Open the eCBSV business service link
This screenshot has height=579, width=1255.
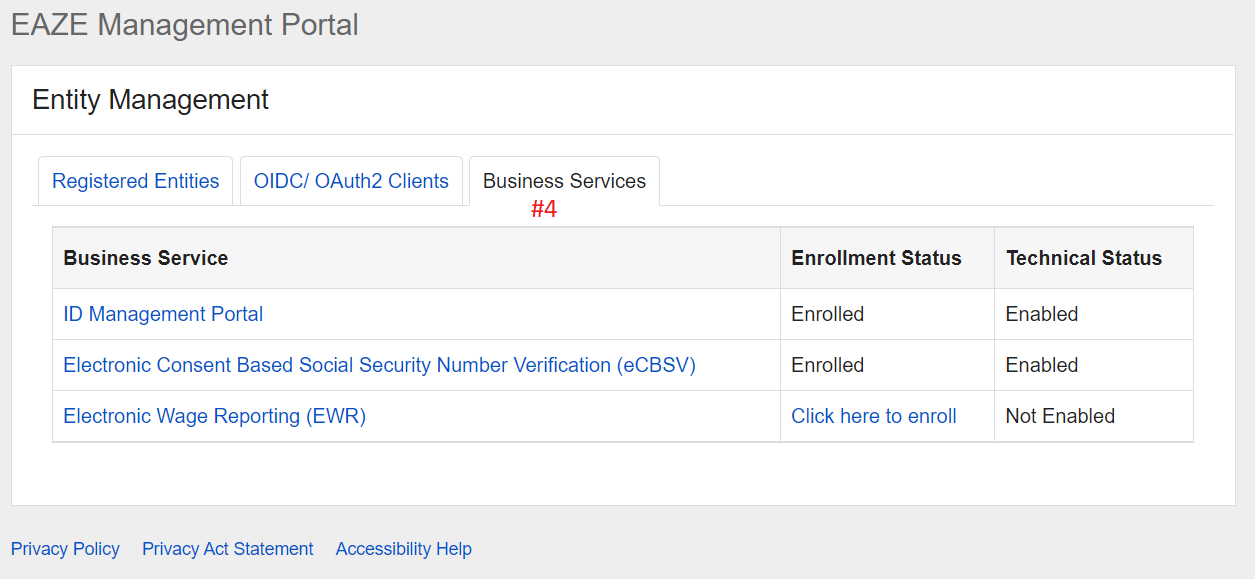coord(379,365)
